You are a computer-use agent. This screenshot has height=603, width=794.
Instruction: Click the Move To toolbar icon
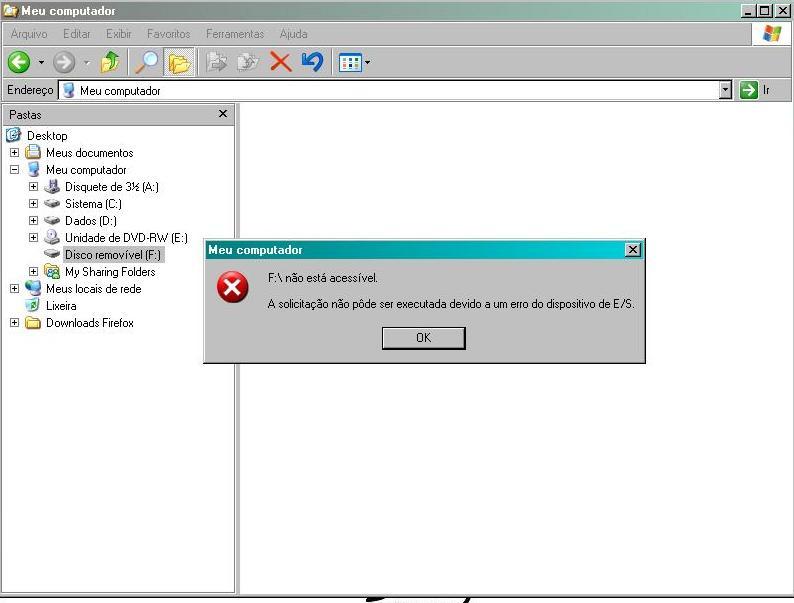coord(217,62)
